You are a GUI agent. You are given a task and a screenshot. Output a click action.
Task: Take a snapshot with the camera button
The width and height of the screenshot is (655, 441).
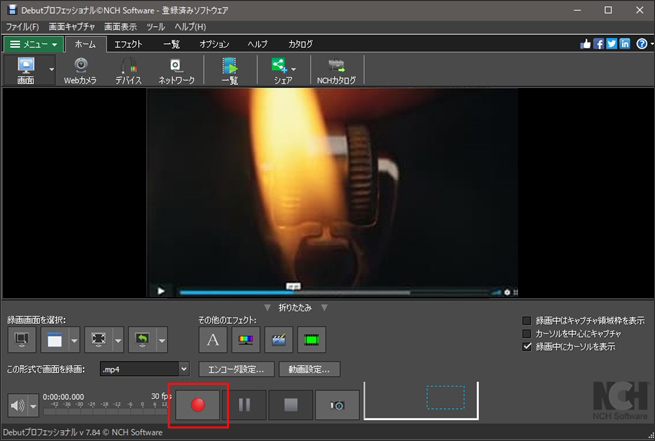[x=337, y=405]
